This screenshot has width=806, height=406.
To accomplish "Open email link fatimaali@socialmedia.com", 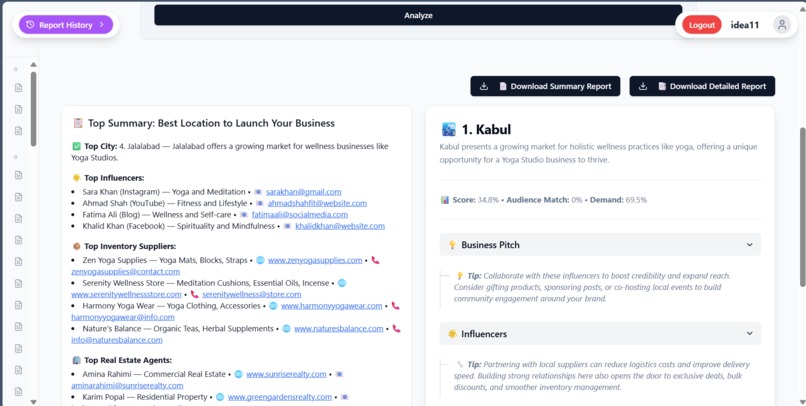I will [300, 214].
